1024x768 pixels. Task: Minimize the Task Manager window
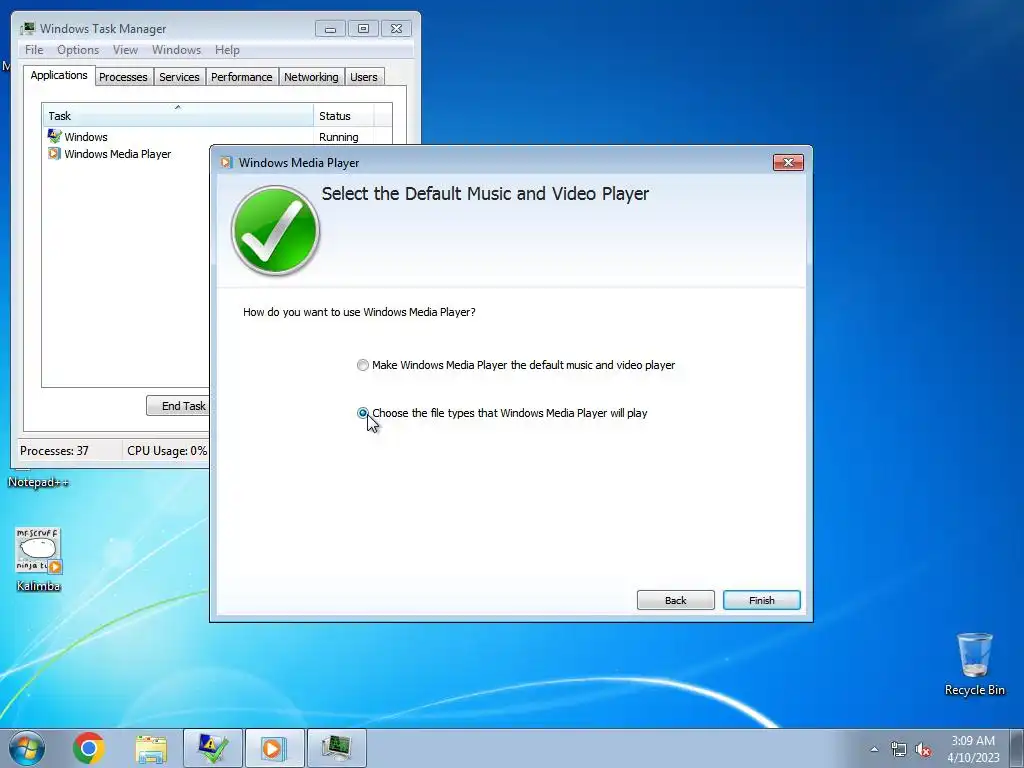click(330, 29)
